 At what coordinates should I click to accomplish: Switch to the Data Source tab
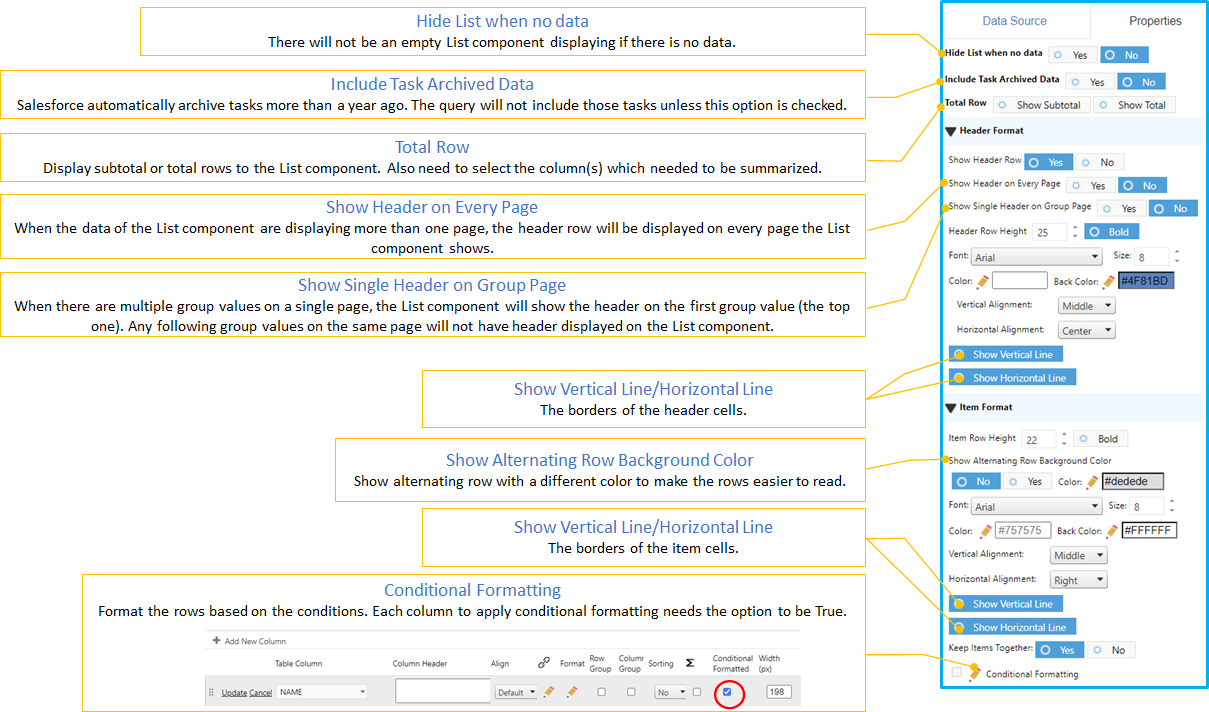(x=1014, y=21)
